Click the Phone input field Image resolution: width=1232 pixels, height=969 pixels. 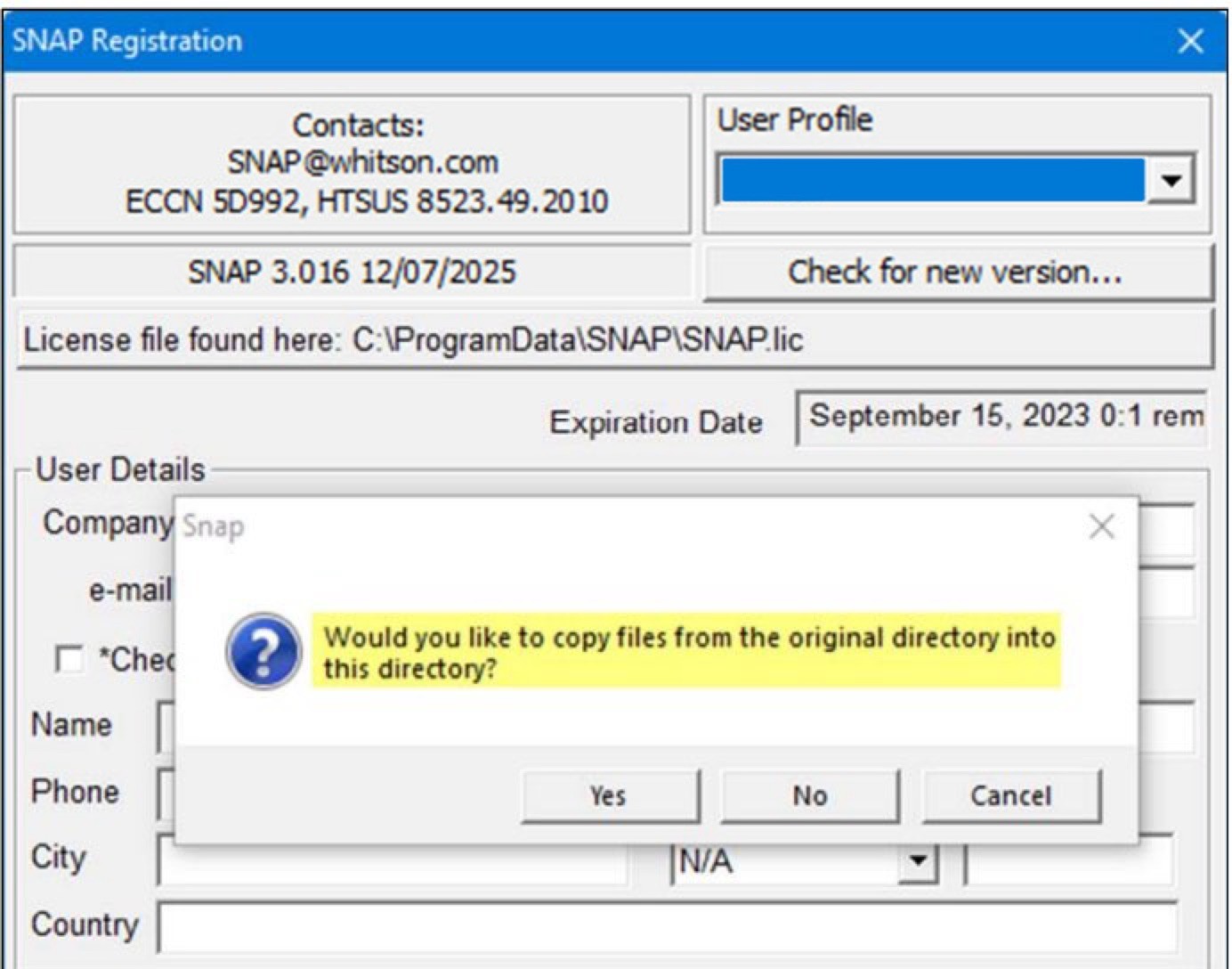(x=166, y=794)
